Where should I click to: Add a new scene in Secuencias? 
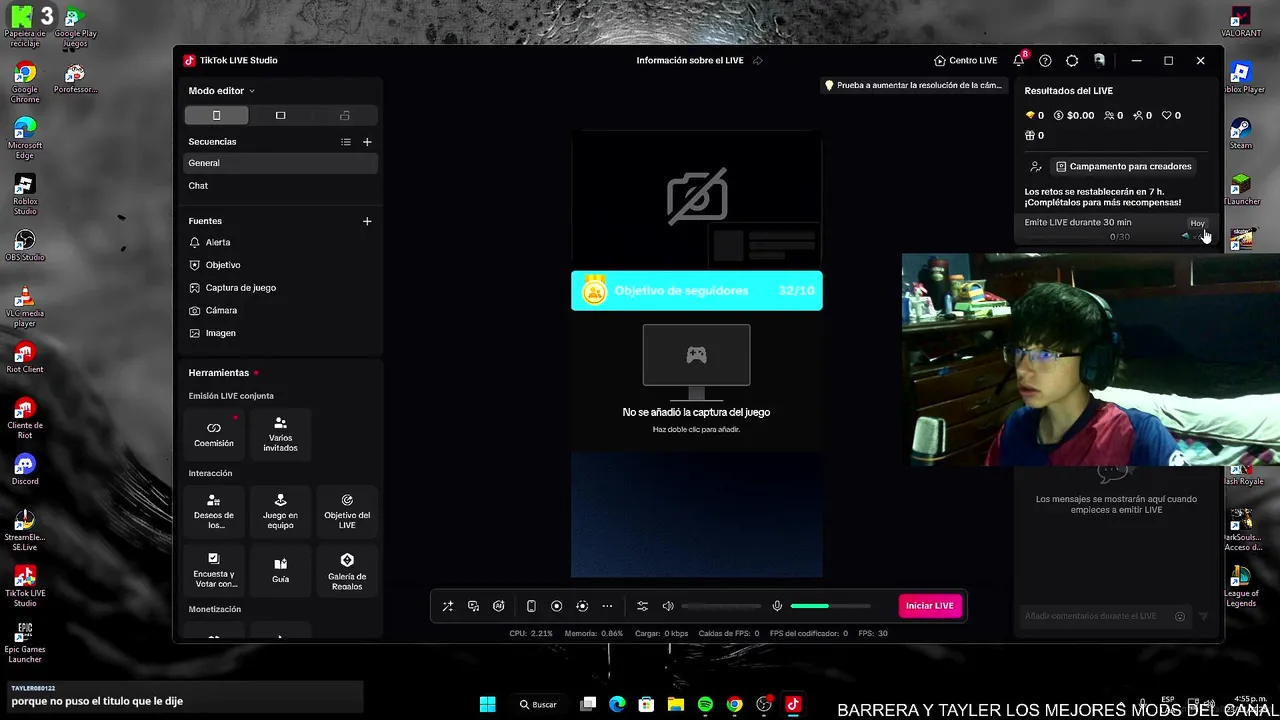367,142
